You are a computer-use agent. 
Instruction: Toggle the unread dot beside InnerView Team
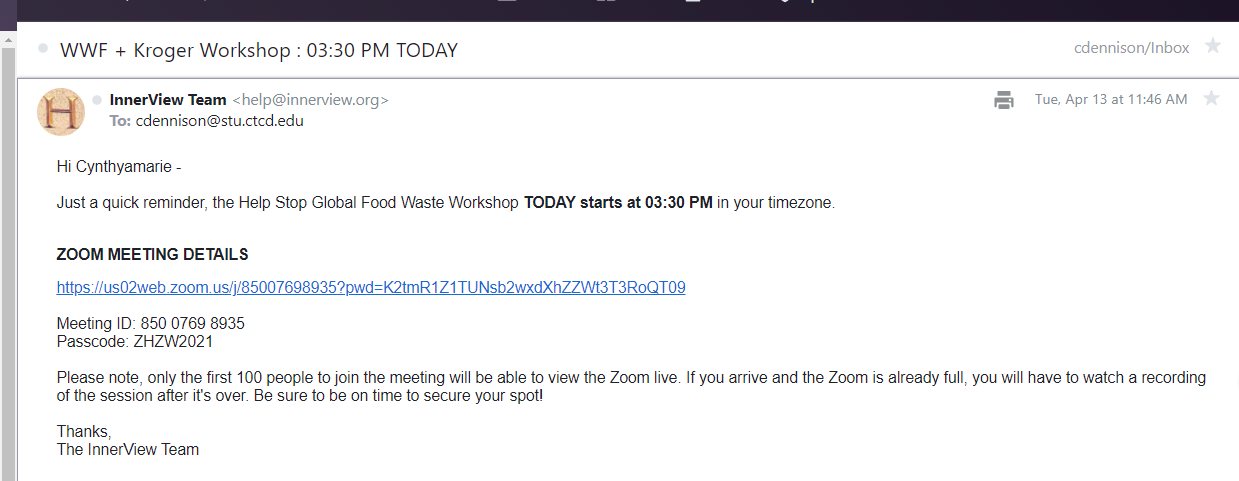coord(97,100)
